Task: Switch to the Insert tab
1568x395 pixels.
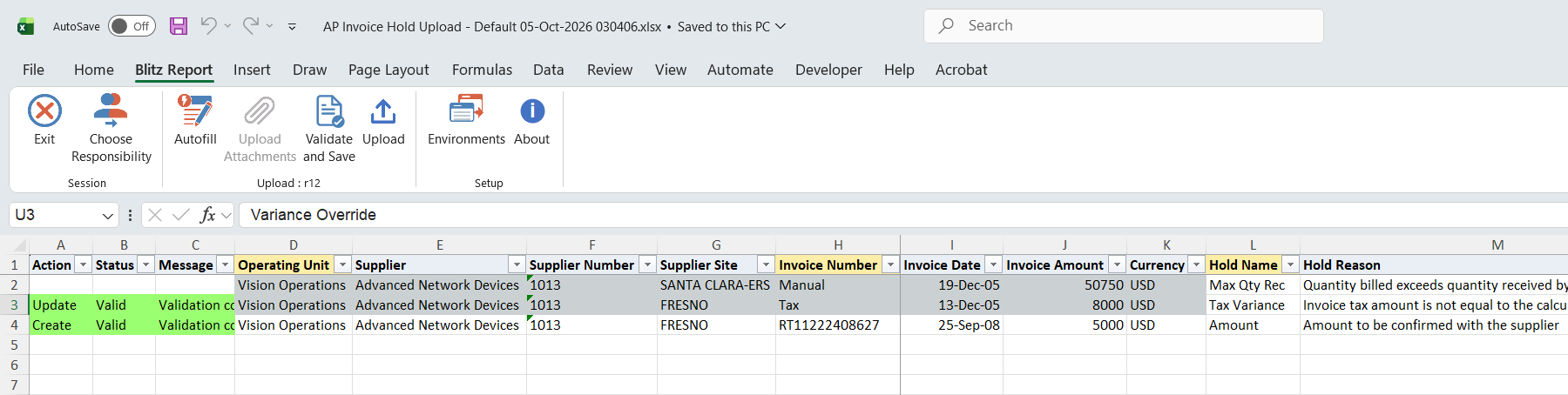Action: point(252,70)
